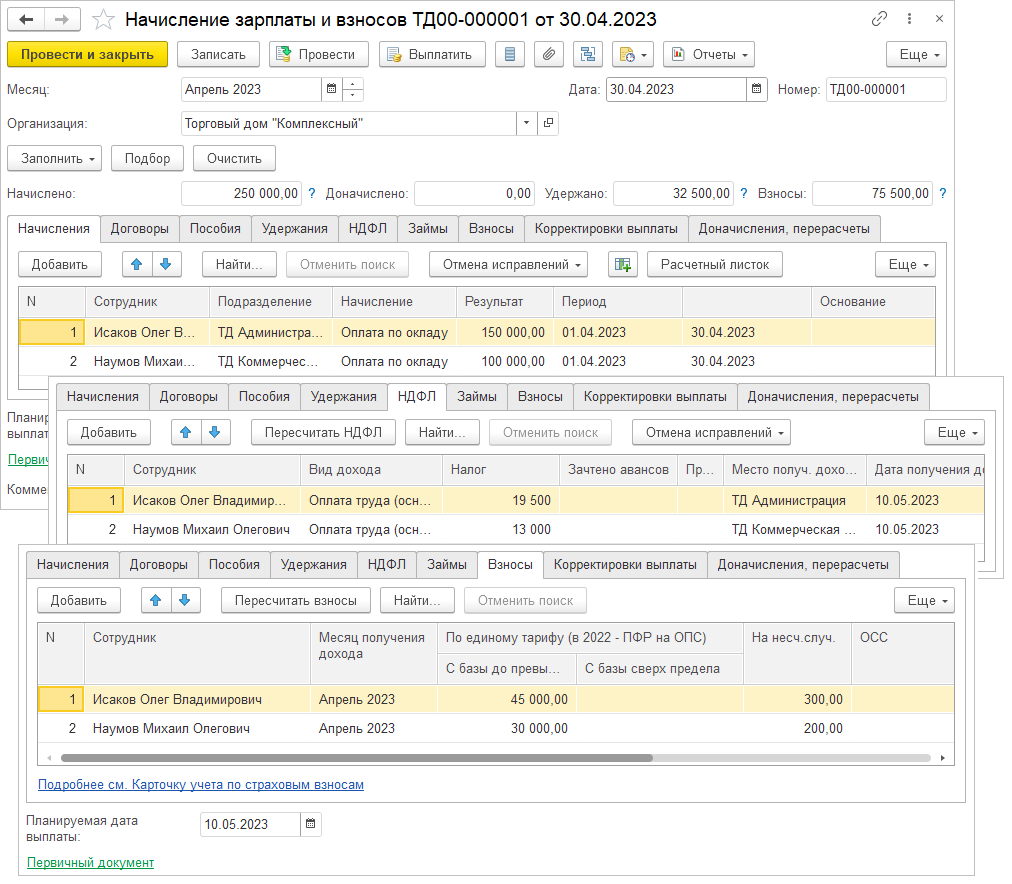Viewport: 1012px width, 884px height.
Task: Click the structure icon before Отчеты
Action: (x=588, y=54)
